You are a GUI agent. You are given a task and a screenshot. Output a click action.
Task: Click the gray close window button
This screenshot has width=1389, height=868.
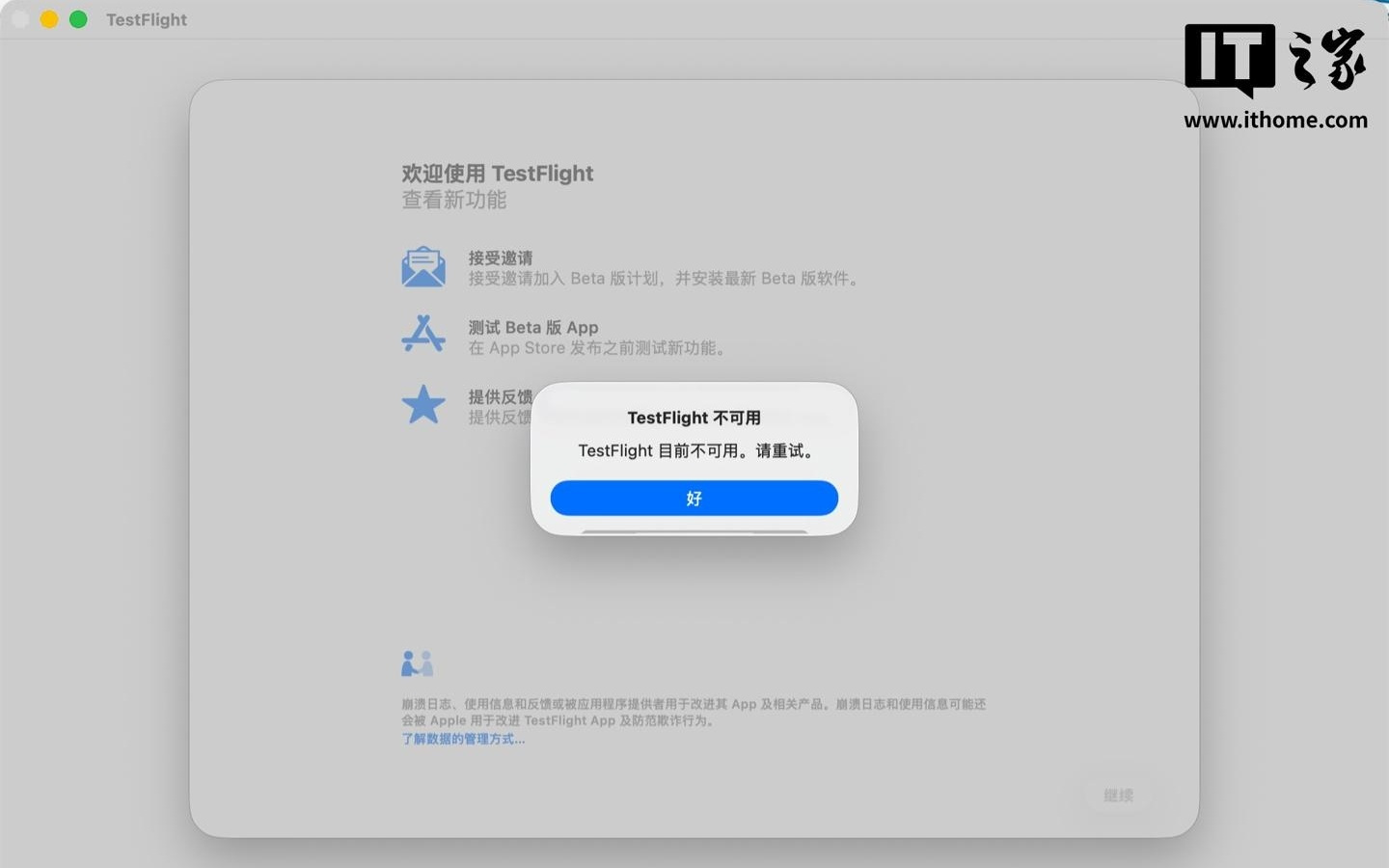pos(20,19)
